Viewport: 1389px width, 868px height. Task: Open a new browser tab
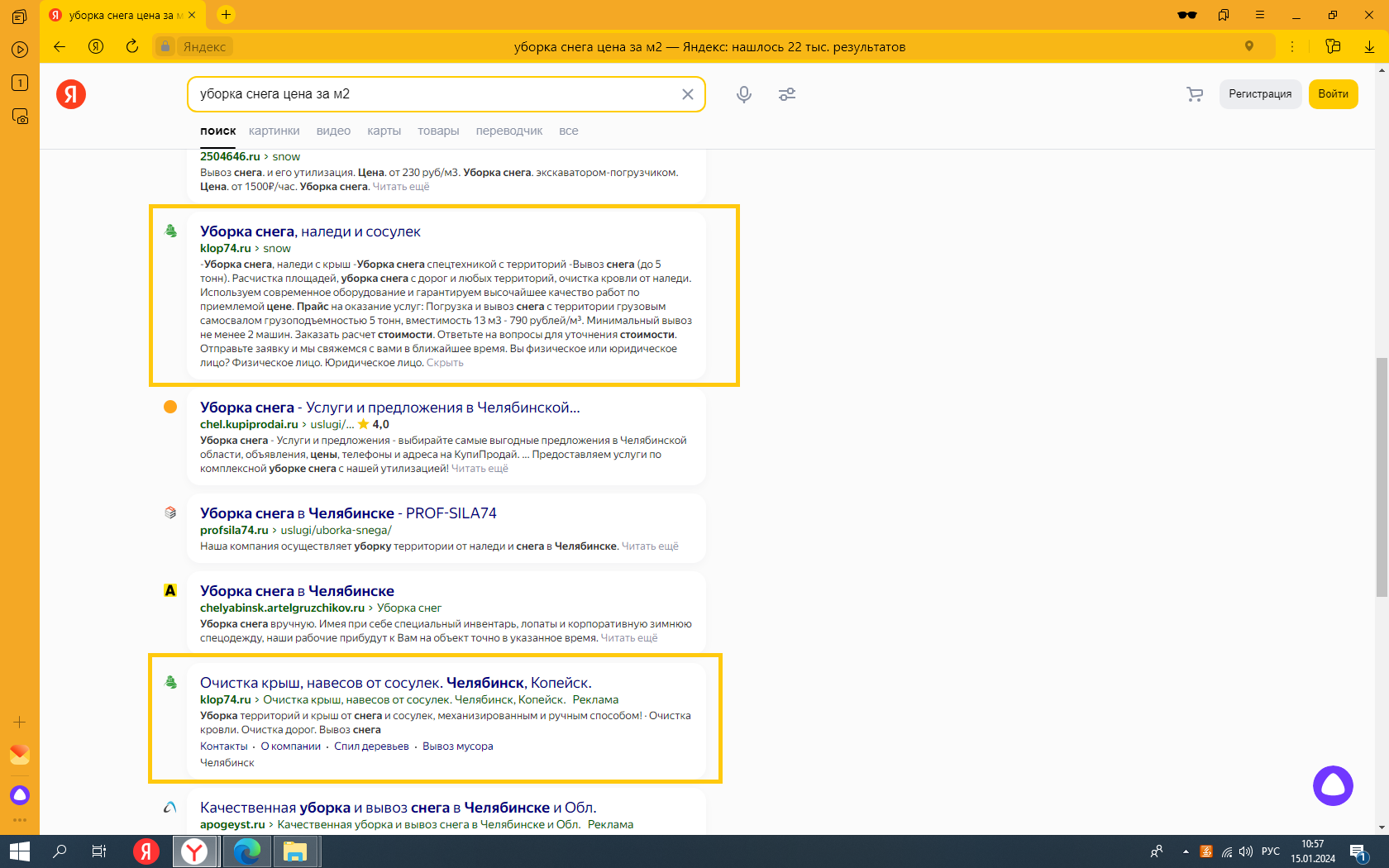226,14
